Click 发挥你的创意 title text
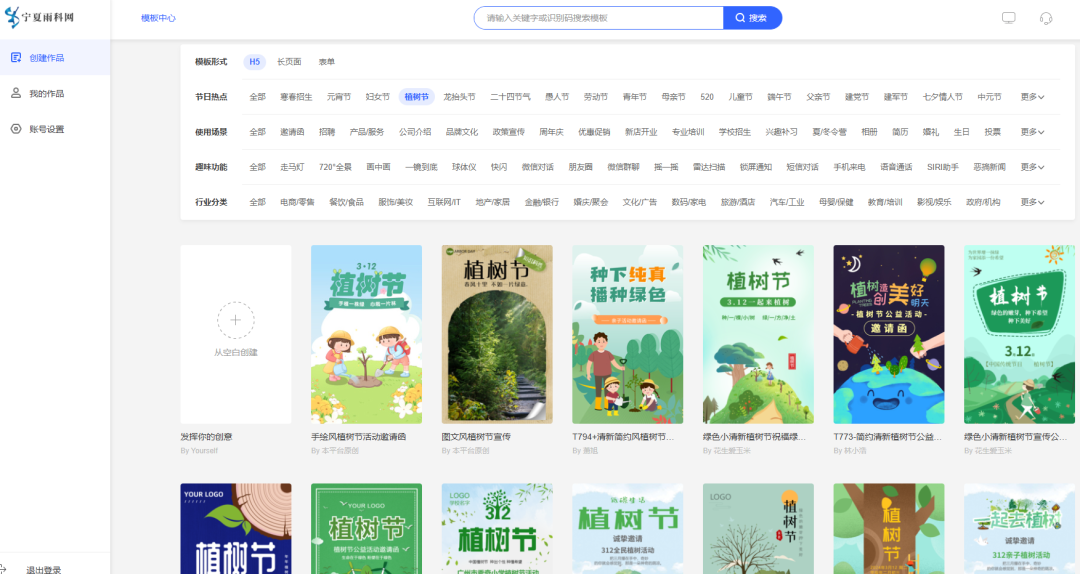 [207, 437]
